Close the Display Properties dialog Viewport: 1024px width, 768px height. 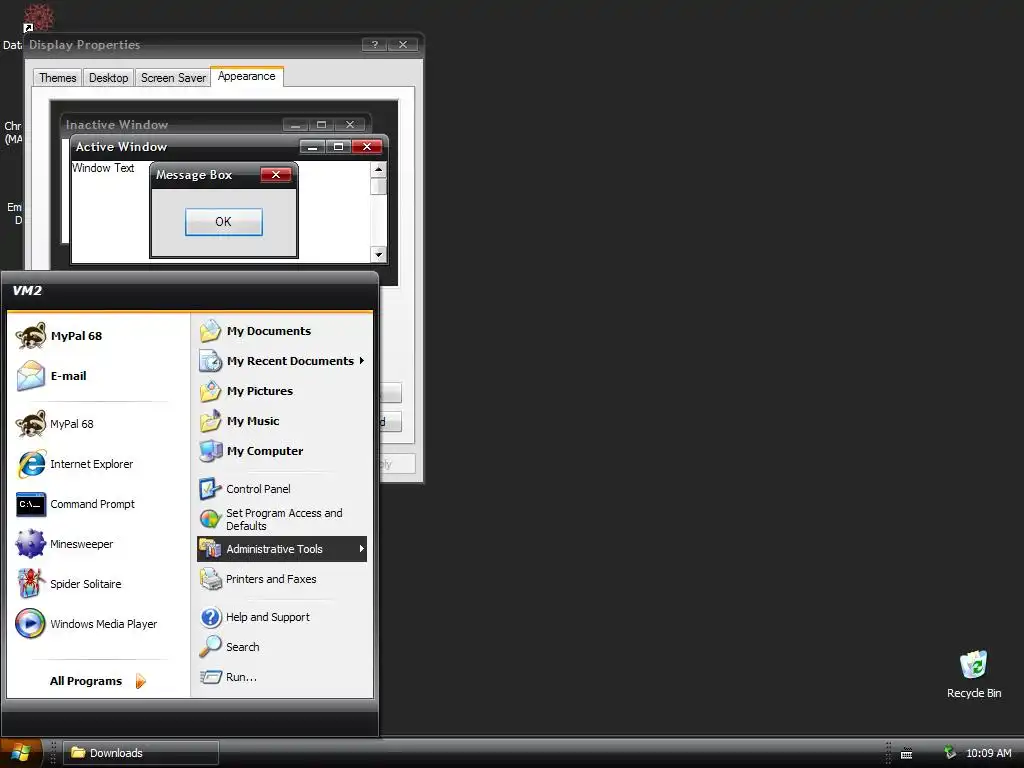(x=403, y=44)
